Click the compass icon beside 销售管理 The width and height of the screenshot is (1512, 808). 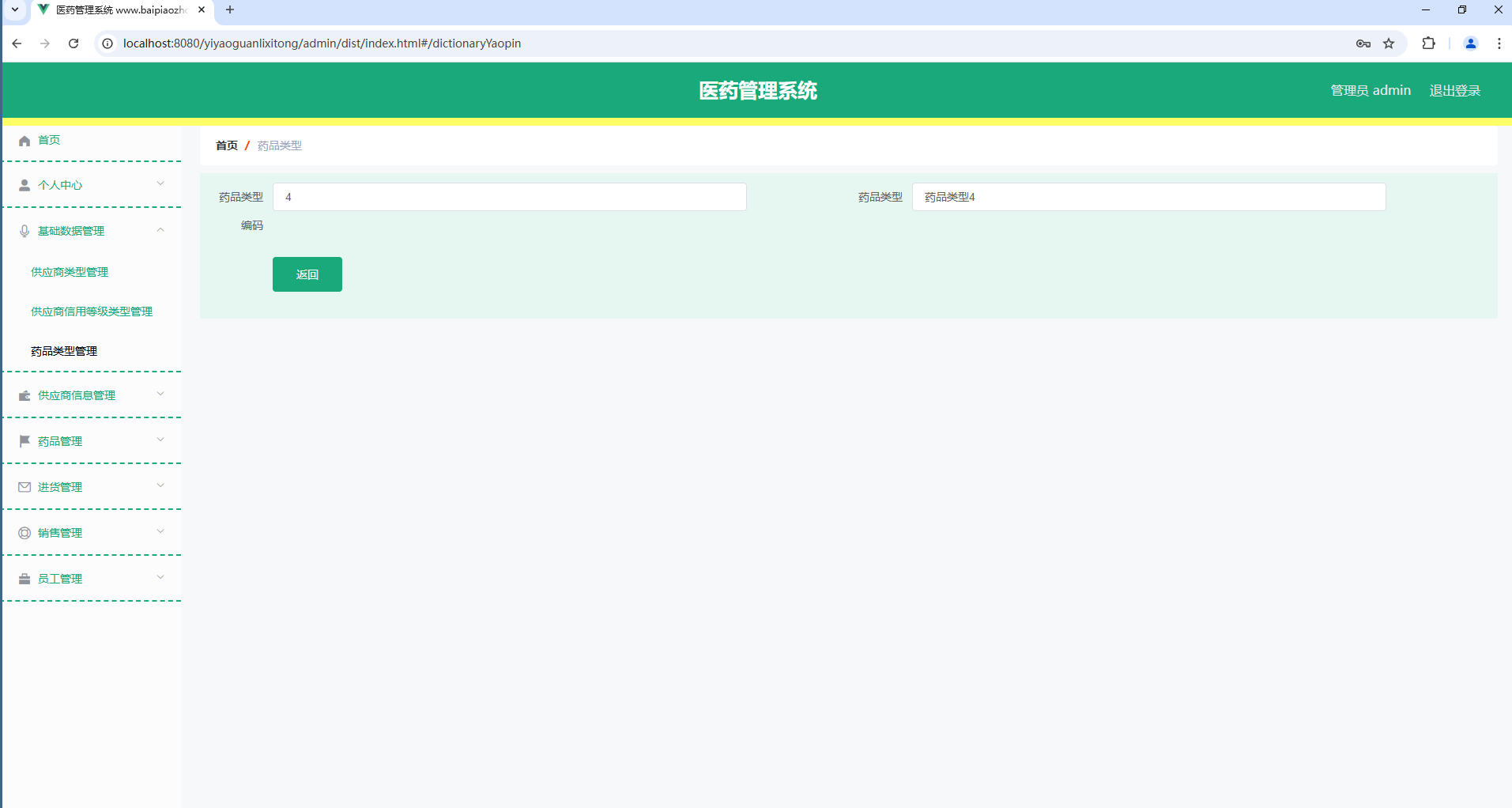(x=25, y=532)
